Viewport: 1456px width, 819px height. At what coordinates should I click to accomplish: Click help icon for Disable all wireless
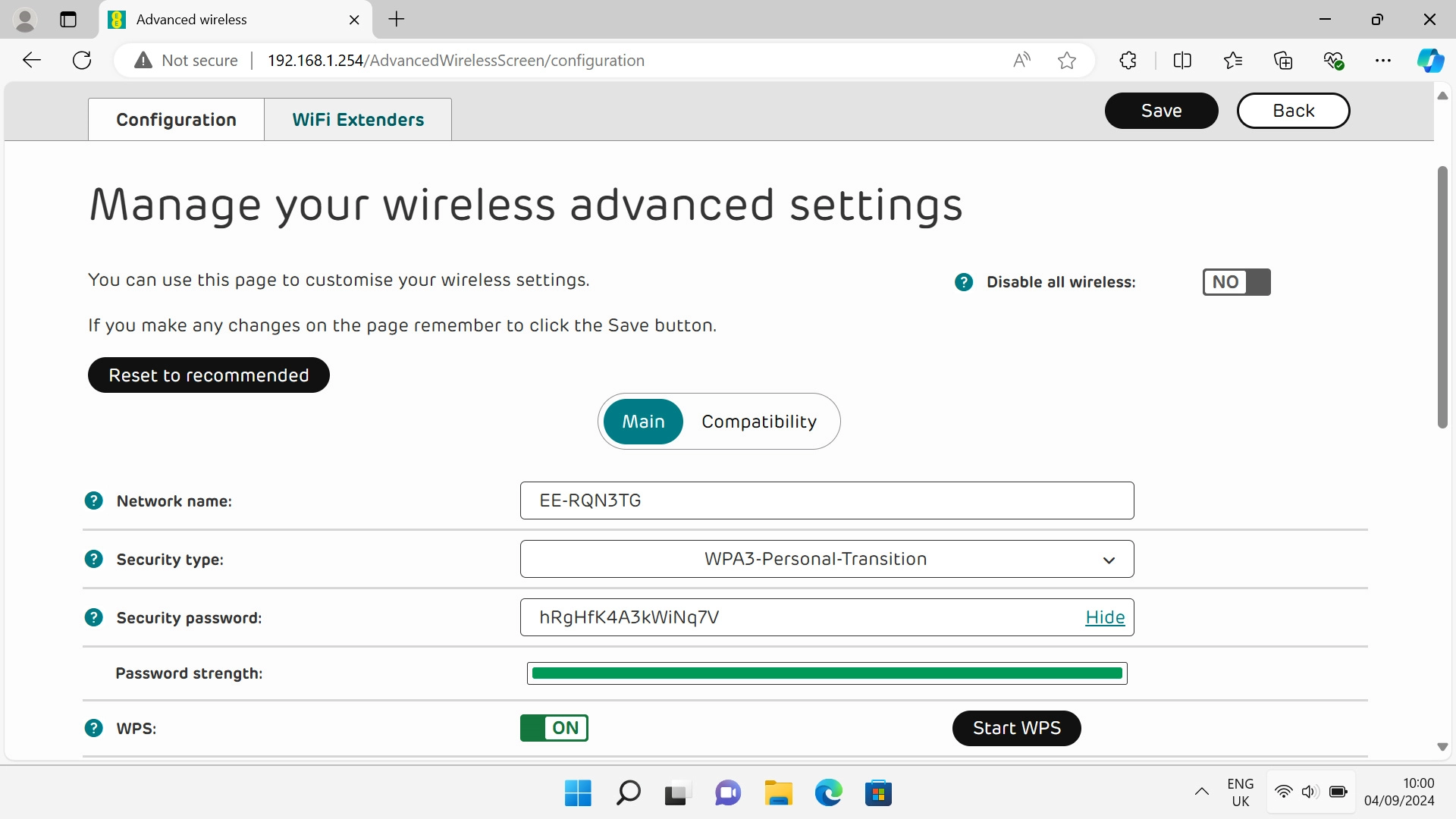coord(963,282)
